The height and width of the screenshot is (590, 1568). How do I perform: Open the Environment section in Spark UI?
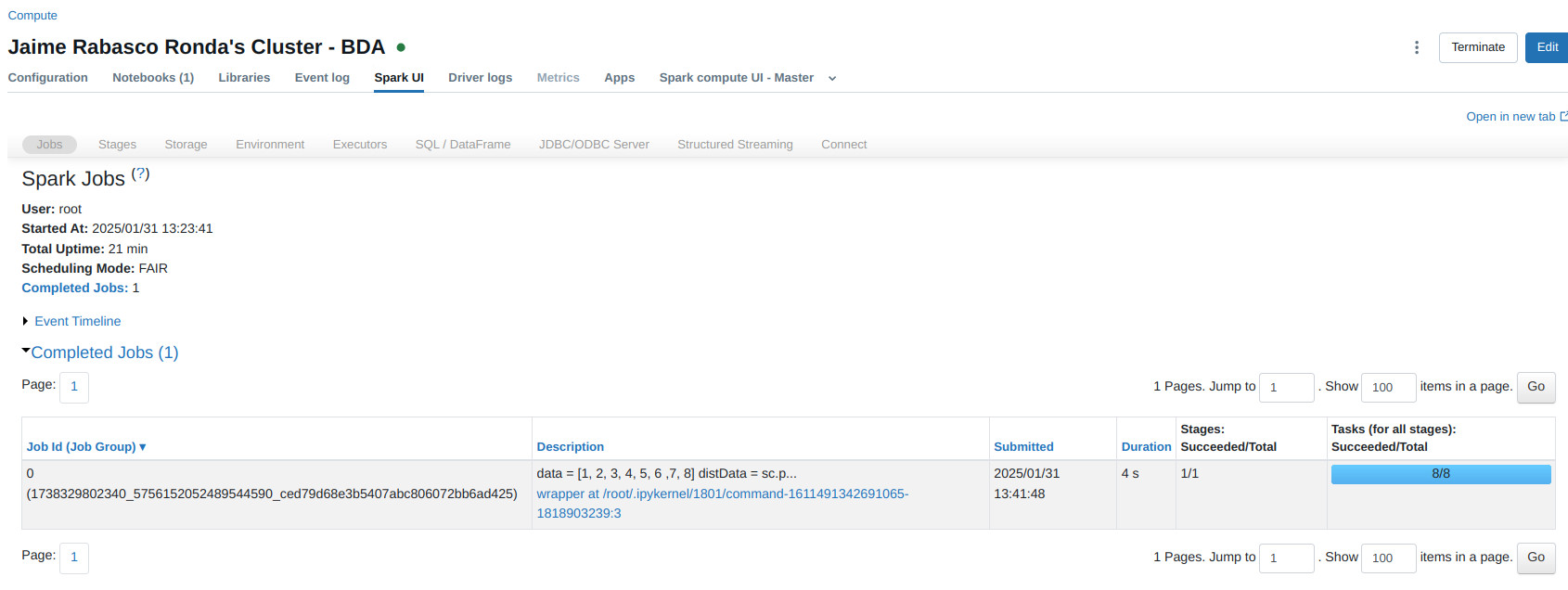pyautogui.click(x=270, y=145)
